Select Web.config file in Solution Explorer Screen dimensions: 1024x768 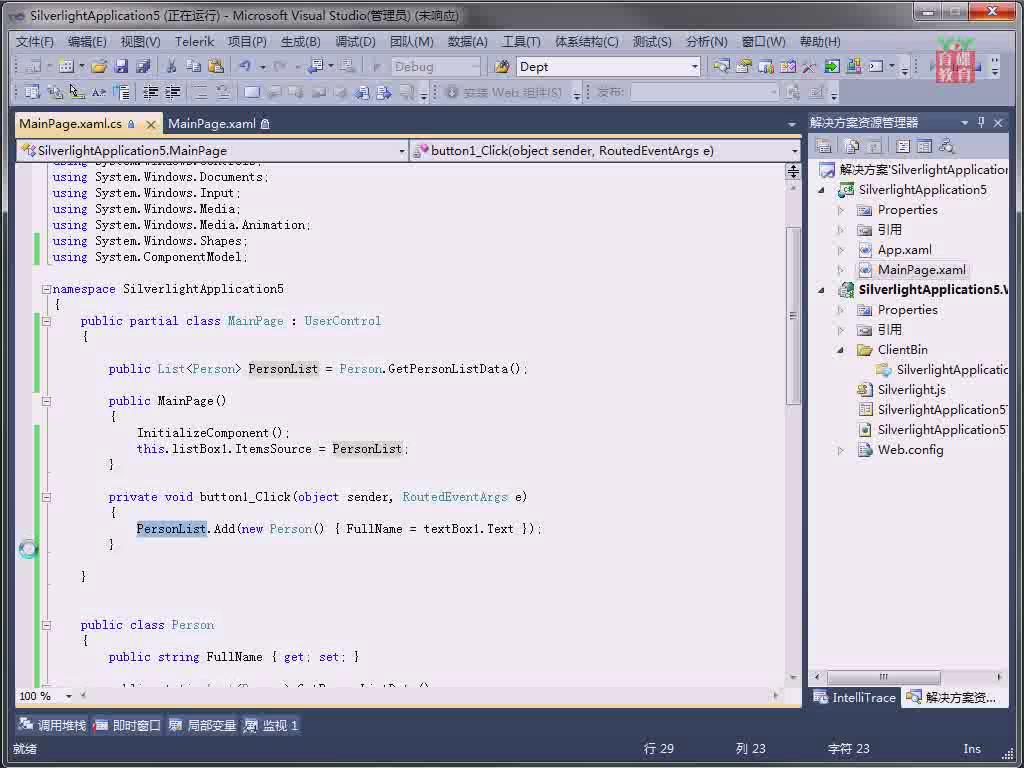coord(910,450)
